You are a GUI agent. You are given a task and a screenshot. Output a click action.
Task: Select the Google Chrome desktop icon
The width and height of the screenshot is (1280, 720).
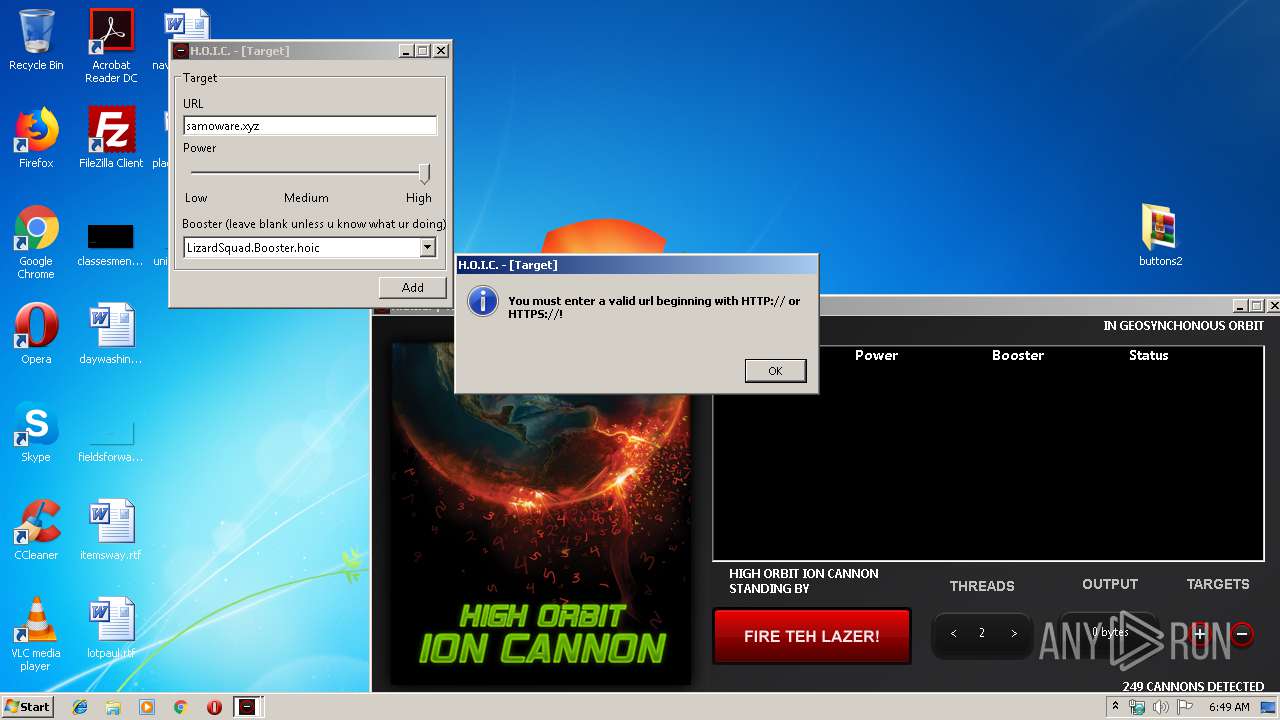pos(36,242)
